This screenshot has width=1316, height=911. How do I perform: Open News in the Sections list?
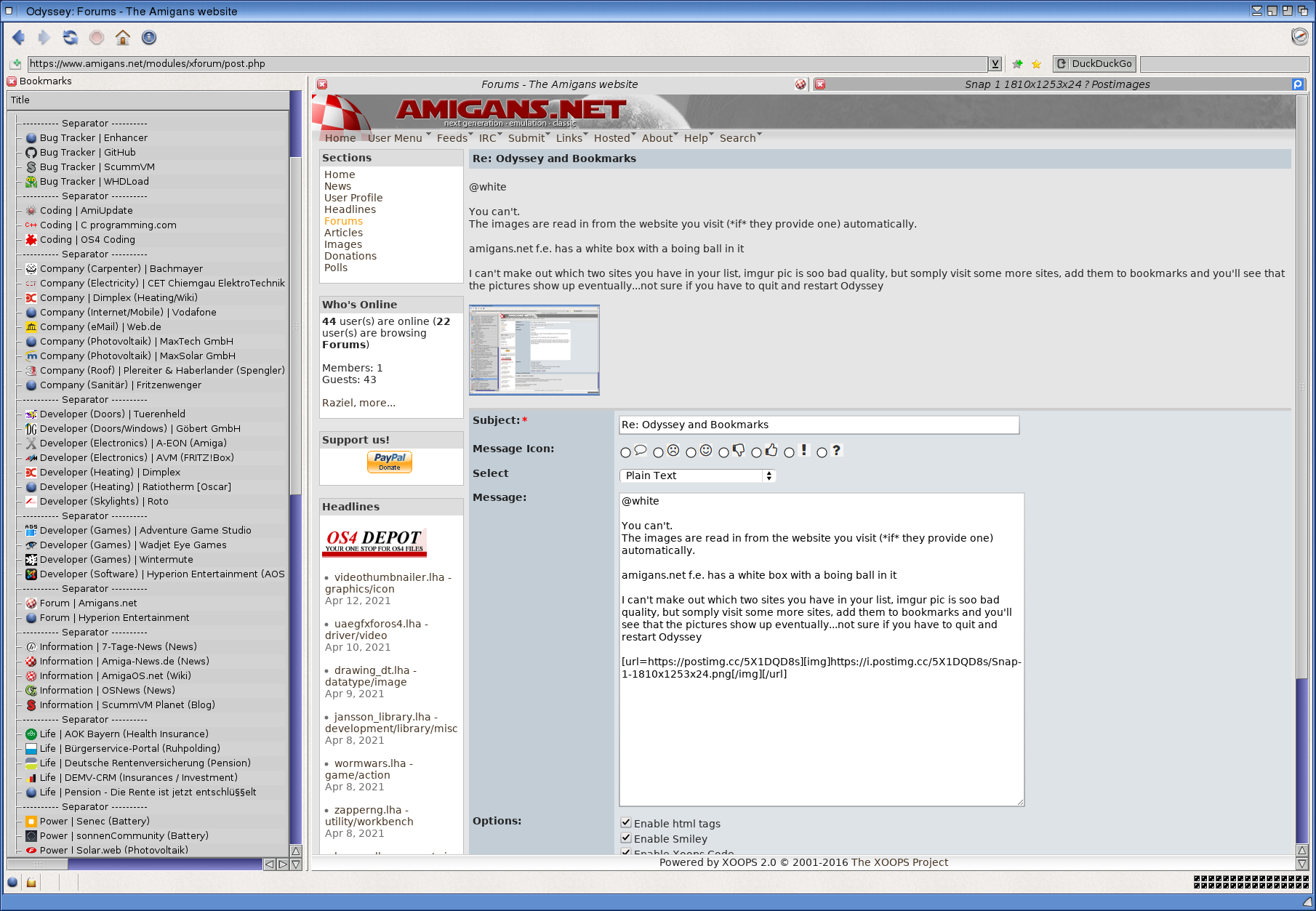click(337, 186)
